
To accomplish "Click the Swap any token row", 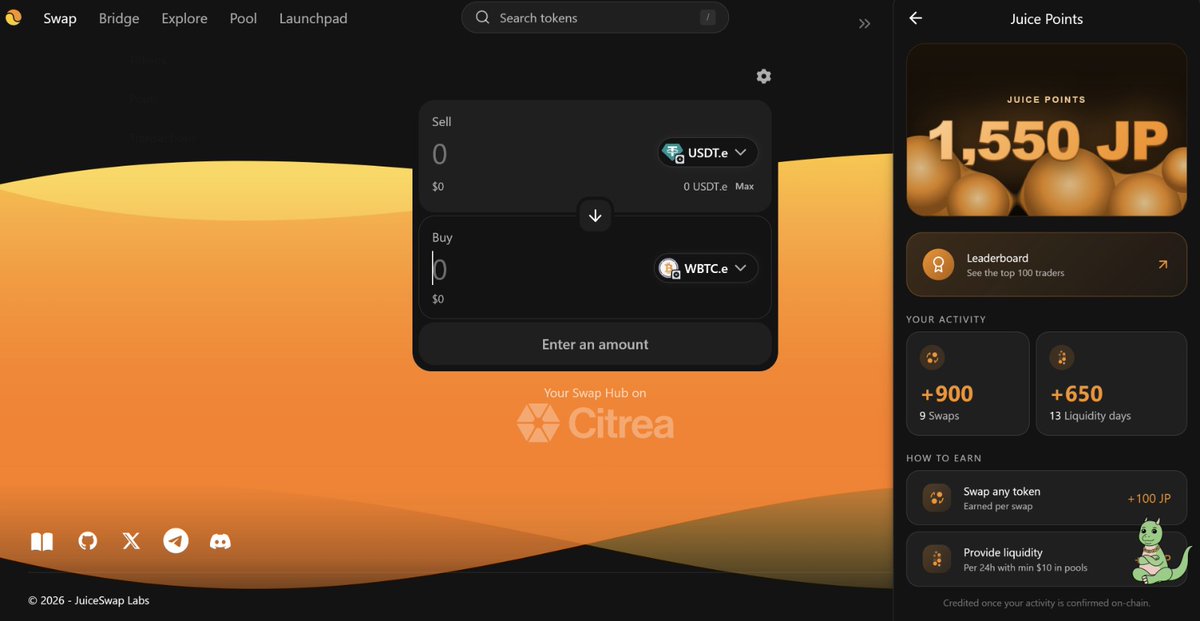I will click(x=1047, y=498).
